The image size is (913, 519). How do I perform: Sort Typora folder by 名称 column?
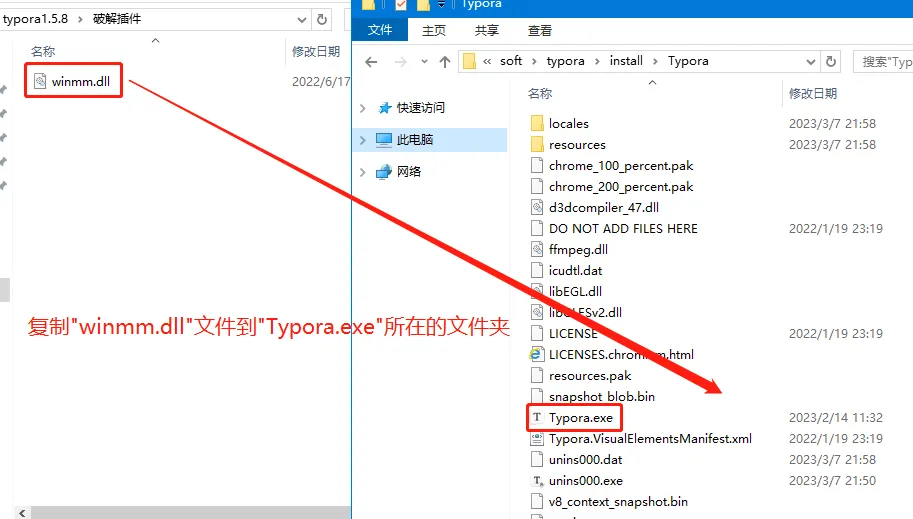[540, 93]
